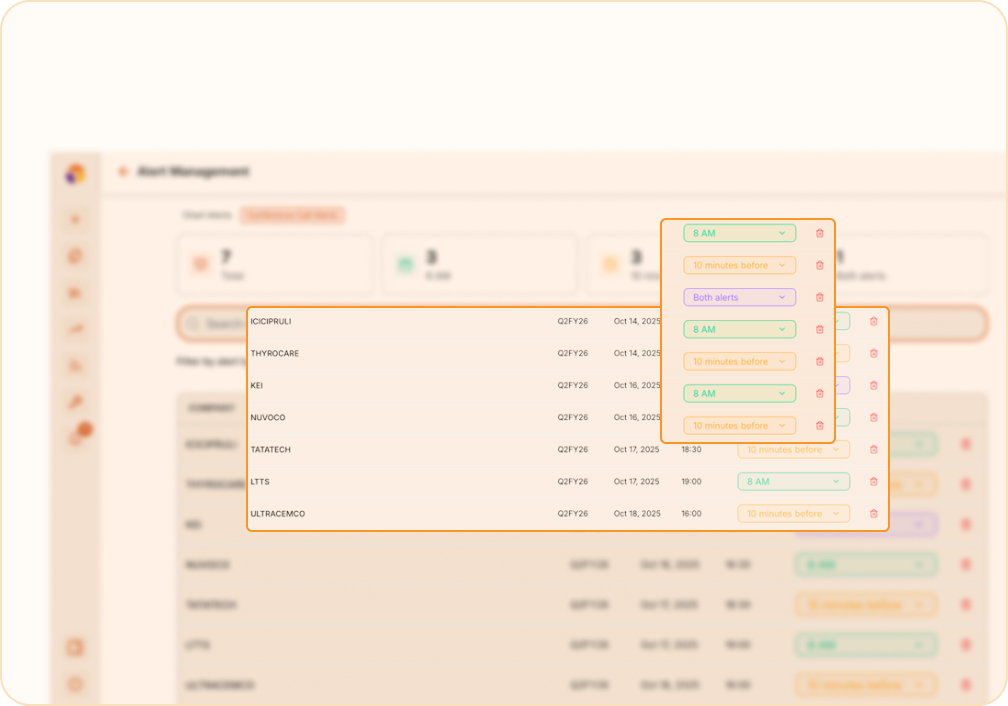The image size is (1008, 706).
Task: Remove the LTTS alert via trash icon
Action: (x=873, y=481)
